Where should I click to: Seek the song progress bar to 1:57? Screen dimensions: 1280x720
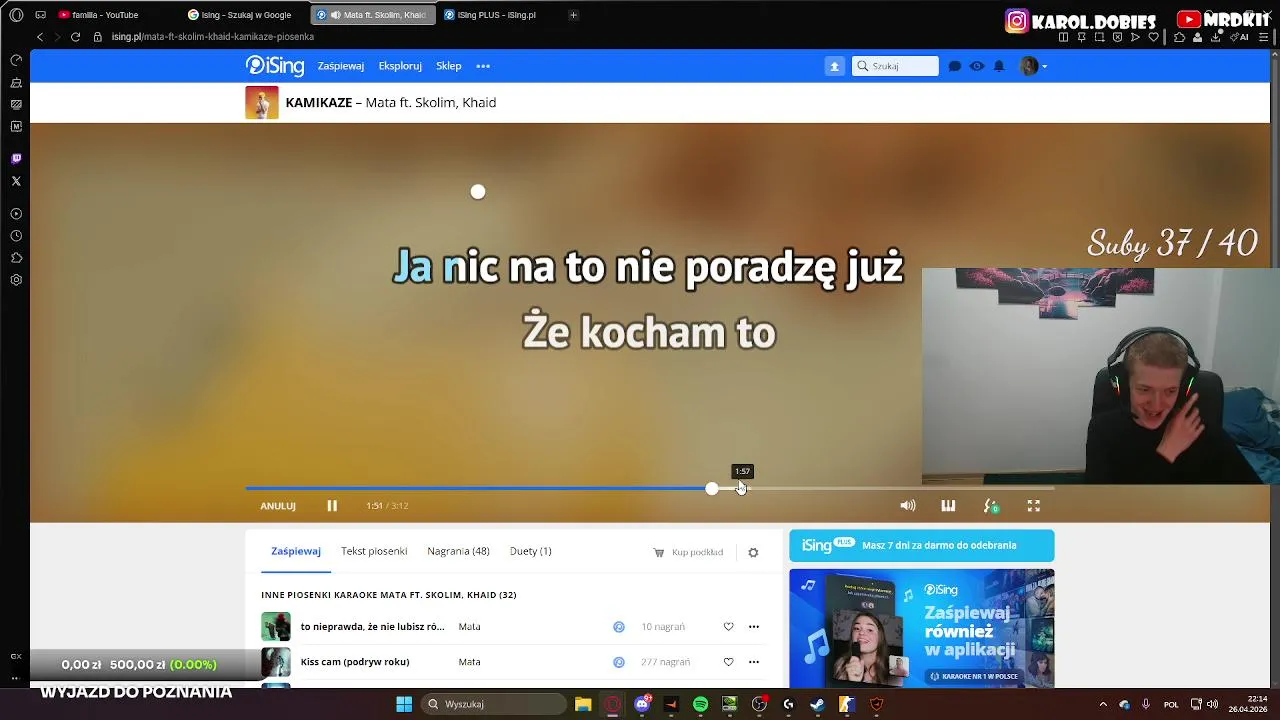coord(741,488)
